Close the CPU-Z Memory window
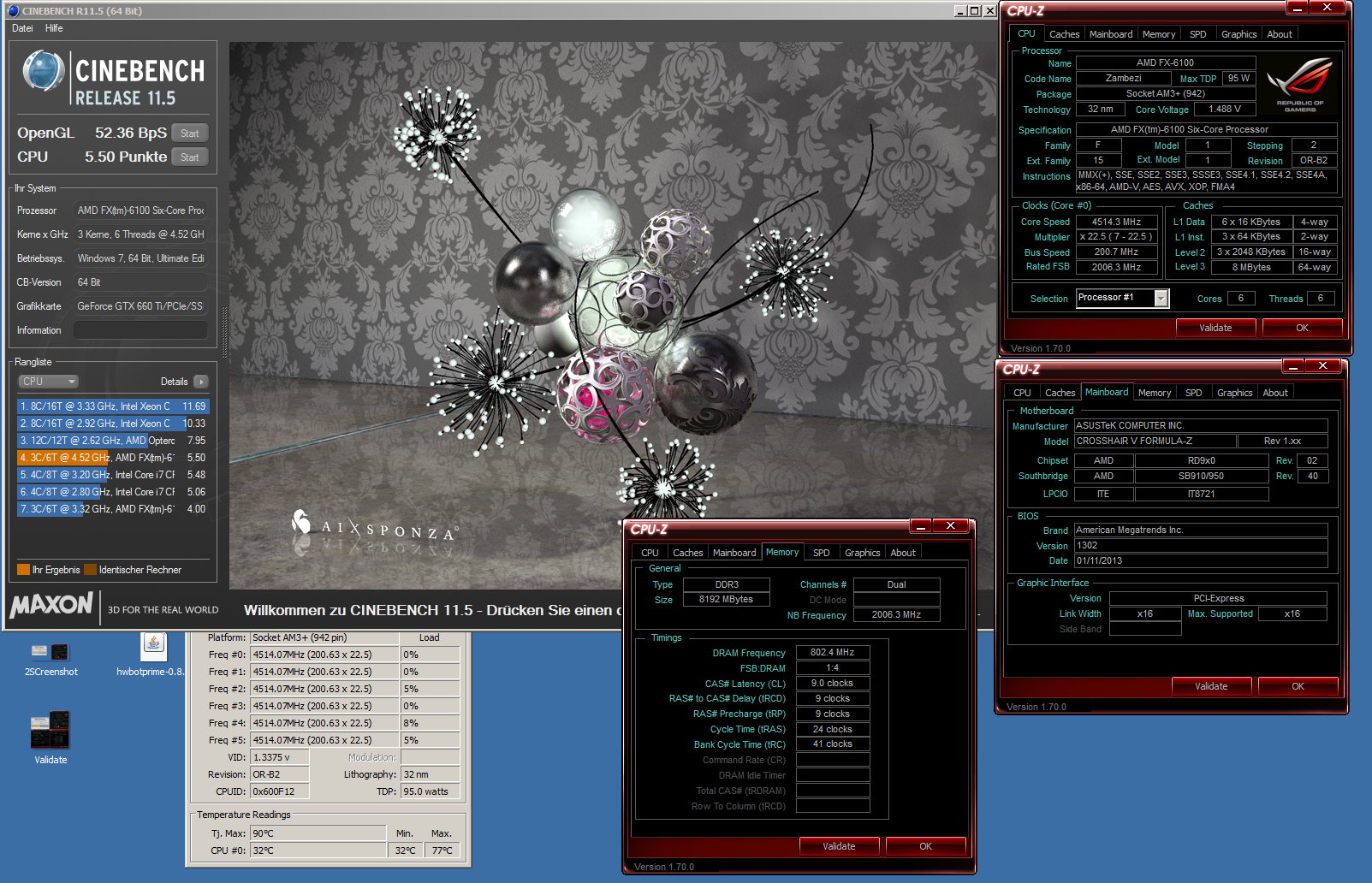 951,525
